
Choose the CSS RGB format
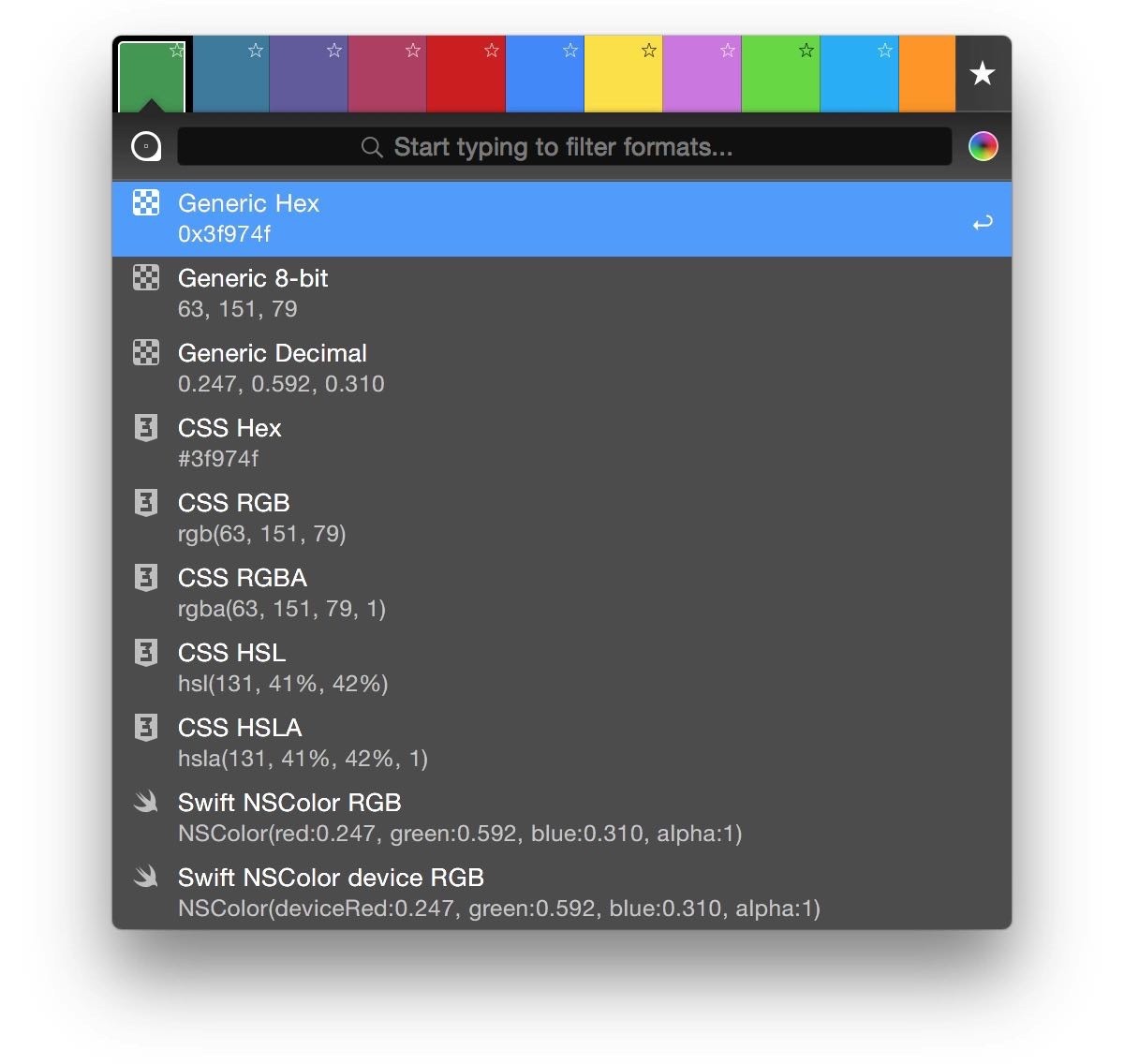562,519
